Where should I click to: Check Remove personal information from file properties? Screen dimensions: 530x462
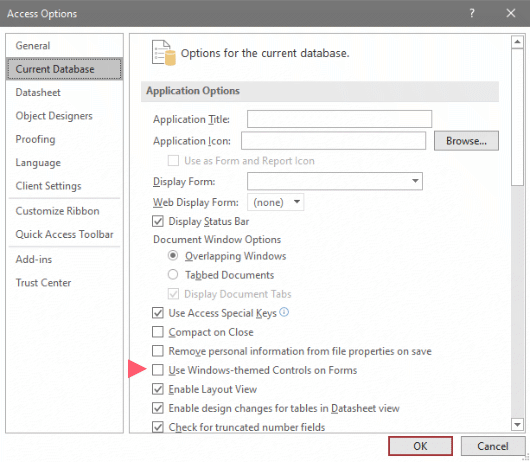tap(158, 351)
